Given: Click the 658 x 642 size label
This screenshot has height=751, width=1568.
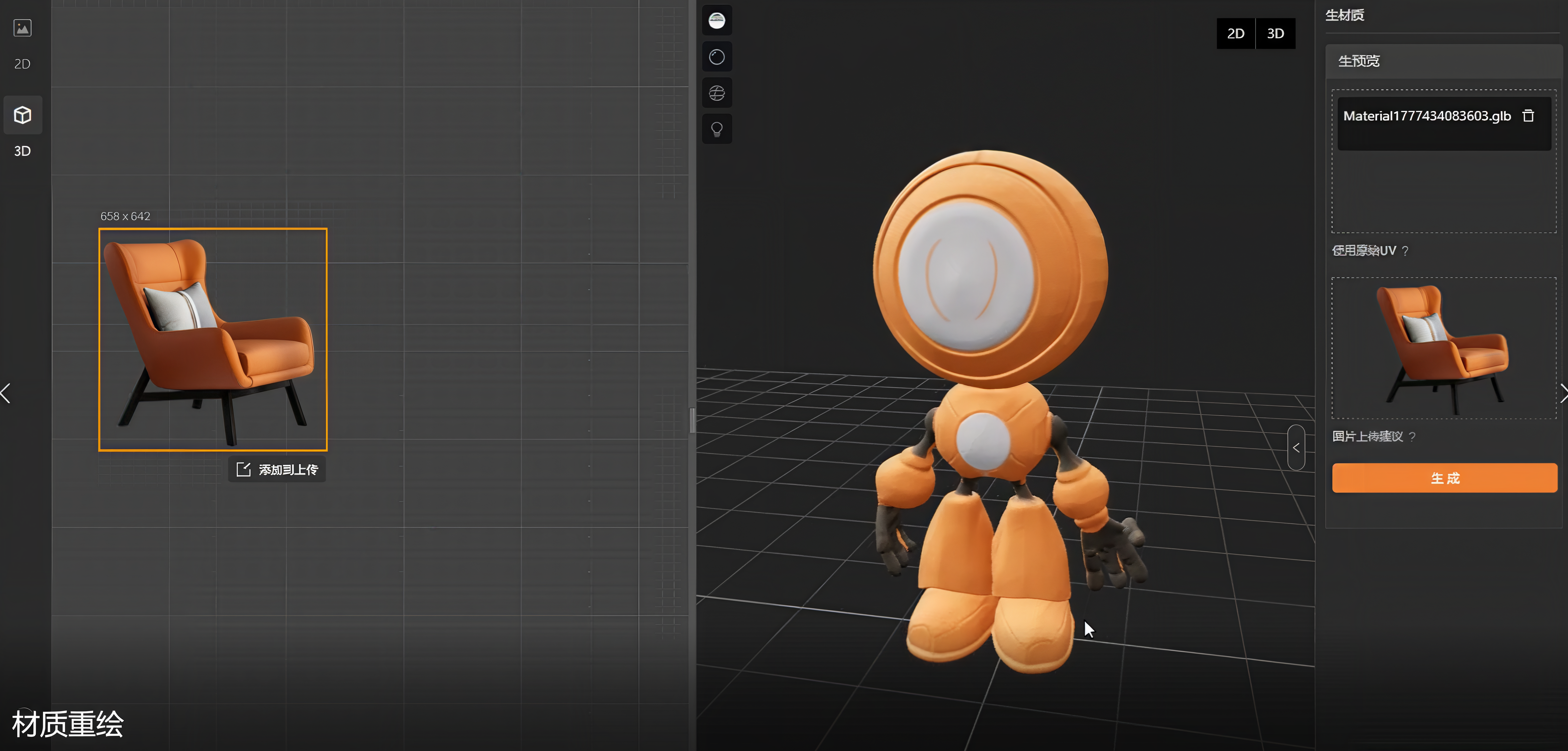Looking at the screenshot, I should coord(126,216).
